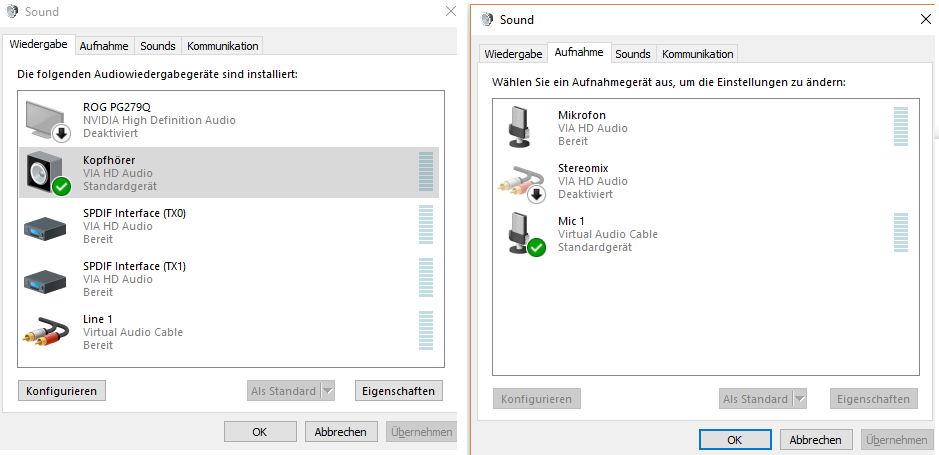Click the Stereomix cable icon

(521, 181)
